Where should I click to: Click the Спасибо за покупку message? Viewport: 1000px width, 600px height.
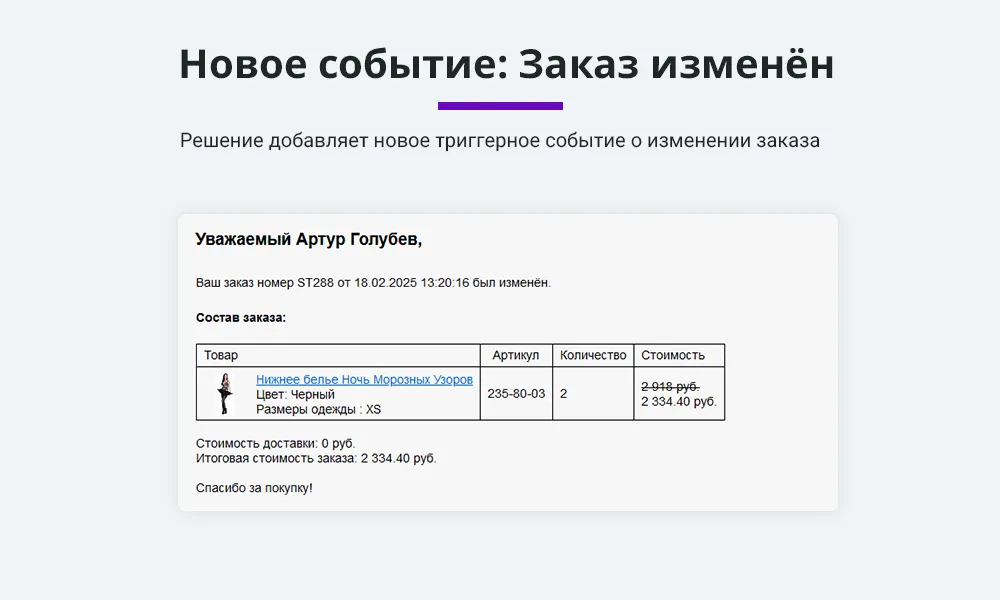pyautogui.click(x=254, y=488)
